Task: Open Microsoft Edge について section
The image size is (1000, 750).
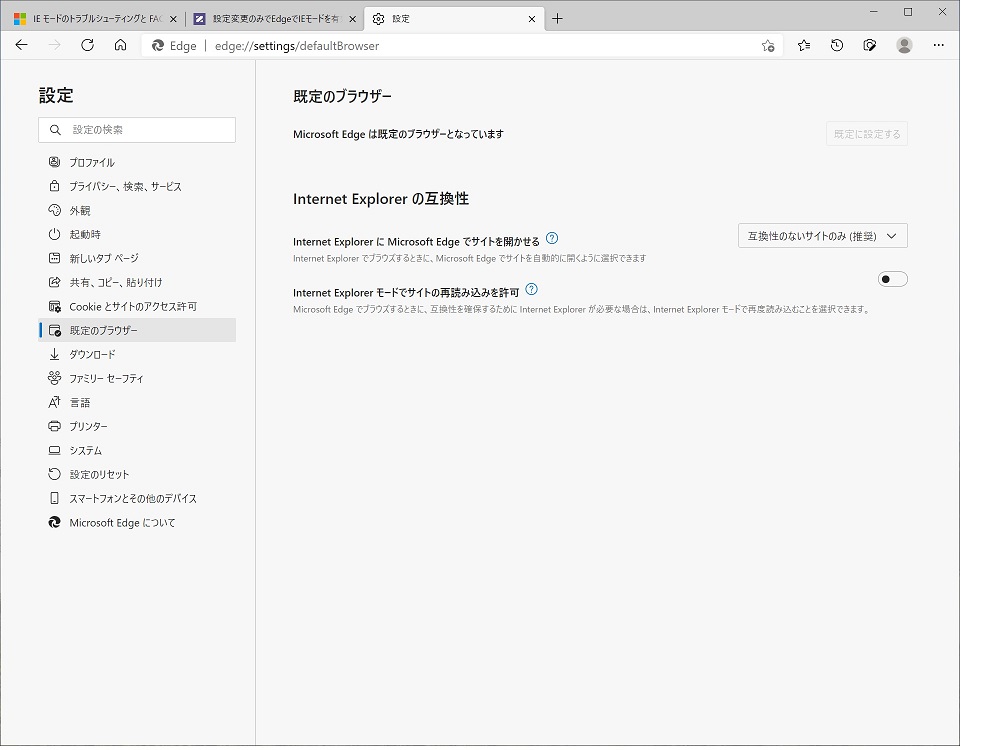Action: pos(137,522)
